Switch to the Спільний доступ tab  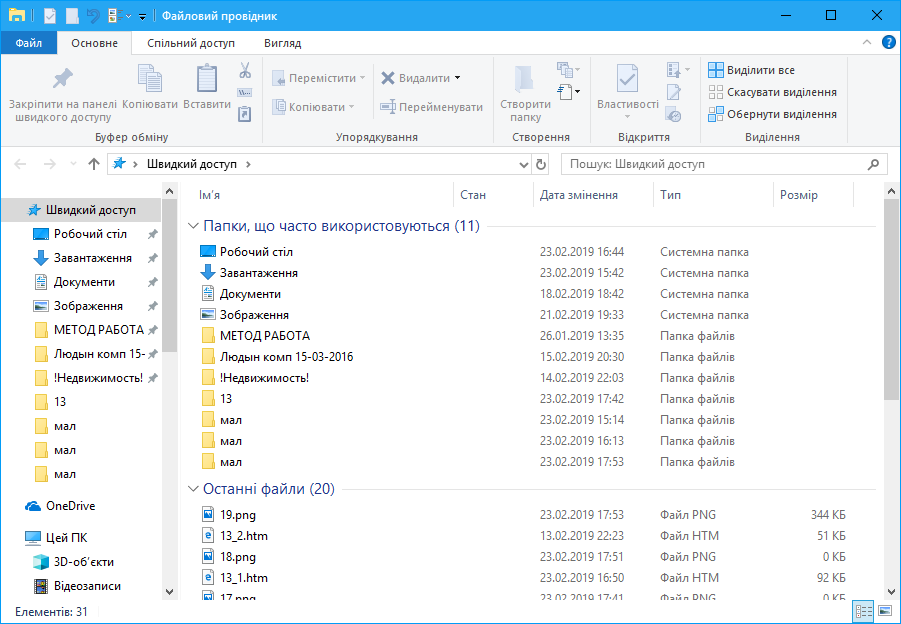[191, 43]
